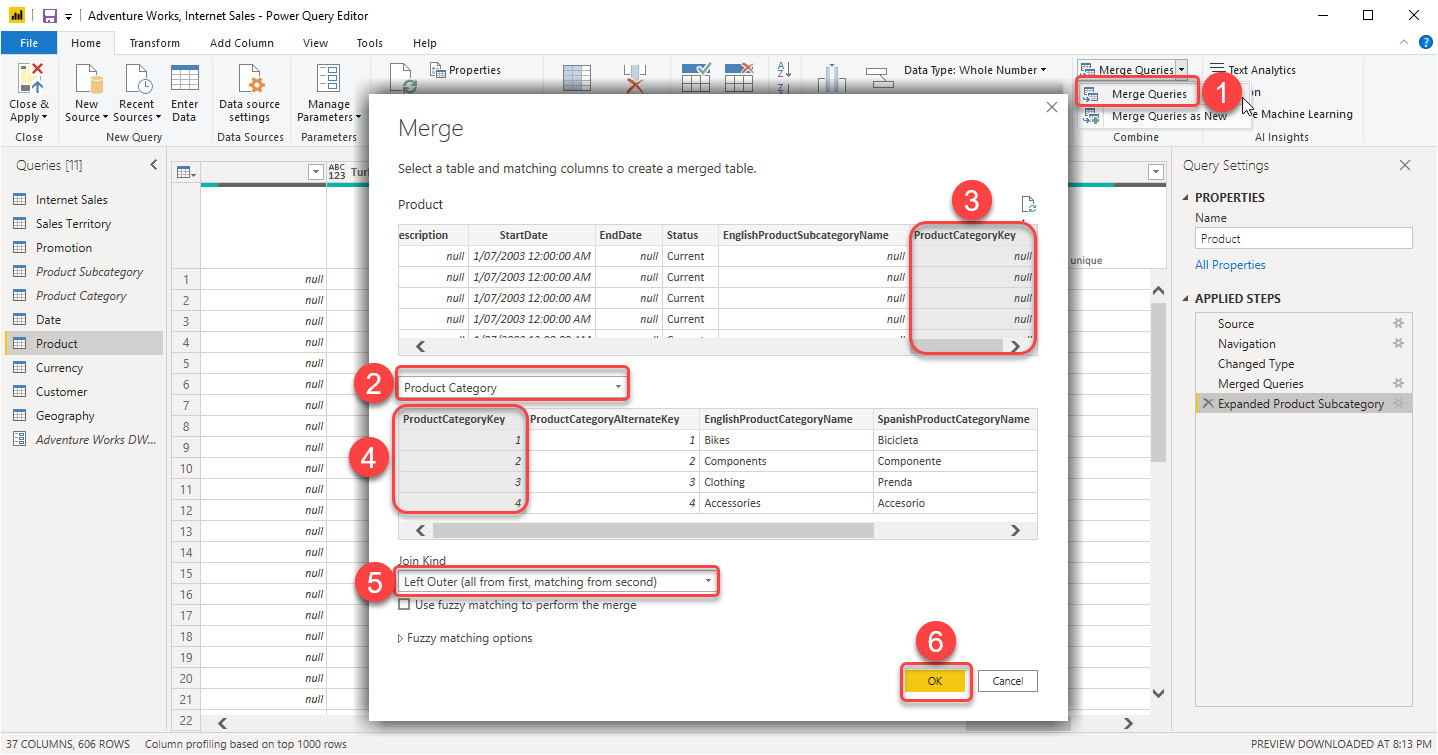Click the Remove Columns icon

(x=635, y=78)
